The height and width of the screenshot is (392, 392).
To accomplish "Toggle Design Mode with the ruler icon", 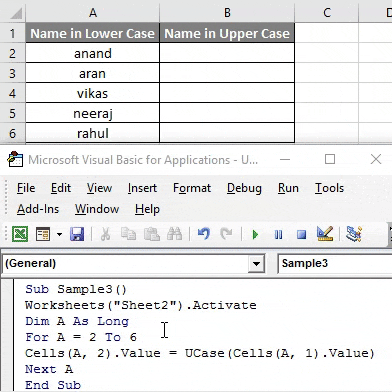I will click(325, 234).
